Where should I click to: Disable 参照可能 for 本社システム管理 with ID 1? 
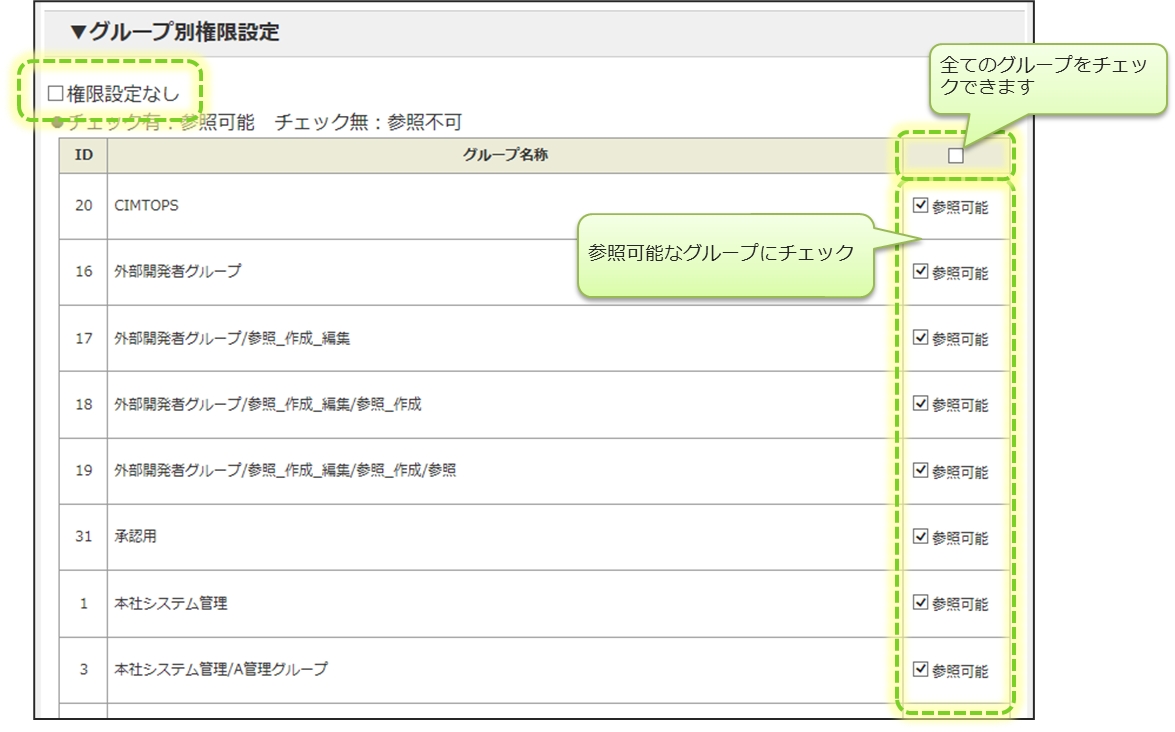pos(921,603)
